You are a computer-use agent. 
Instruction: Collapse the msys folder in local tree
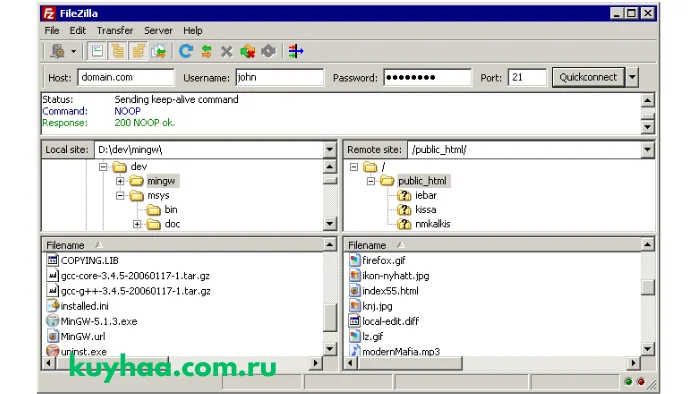point(120,195)
